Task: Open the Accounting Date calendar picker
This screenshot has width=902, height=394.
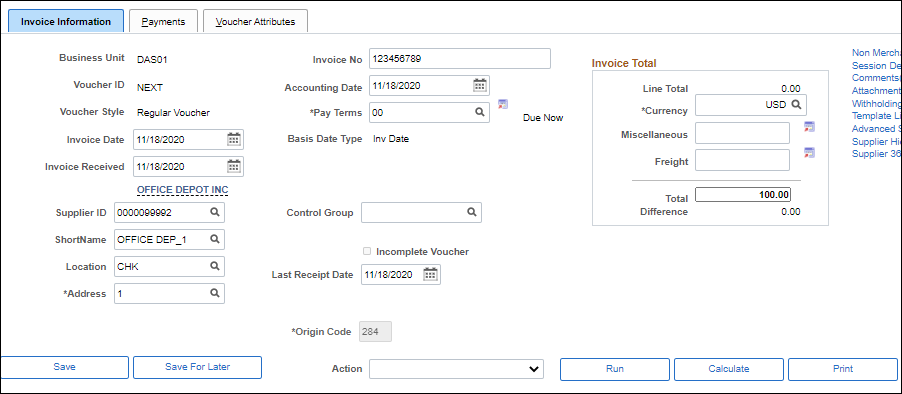Action: [480, 86]
